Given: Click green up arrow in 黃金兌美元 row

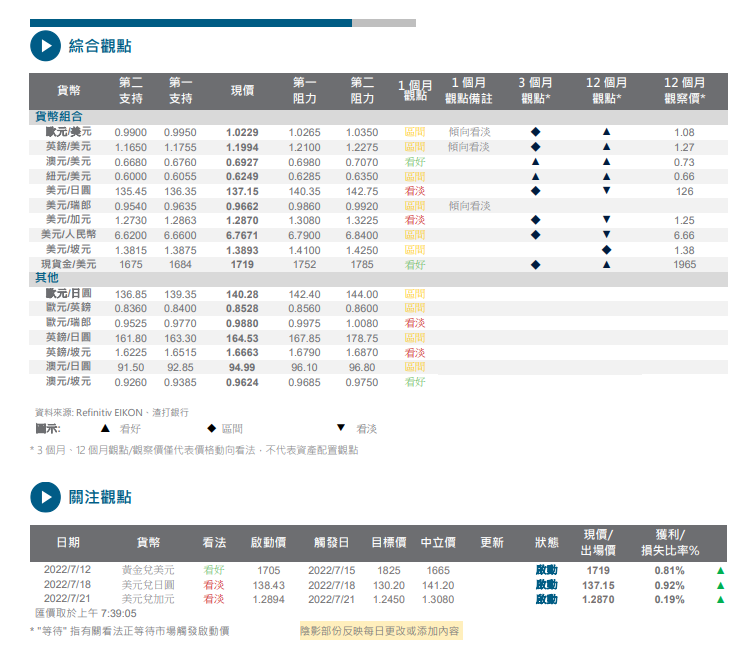Looking at the screenshot, I should click(x=720, y=570).
